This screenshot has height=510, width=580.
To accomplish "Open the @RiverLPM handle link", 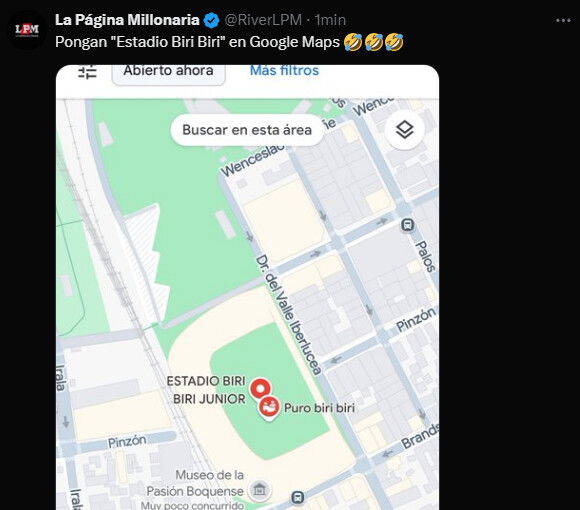I will pos(263,20).
